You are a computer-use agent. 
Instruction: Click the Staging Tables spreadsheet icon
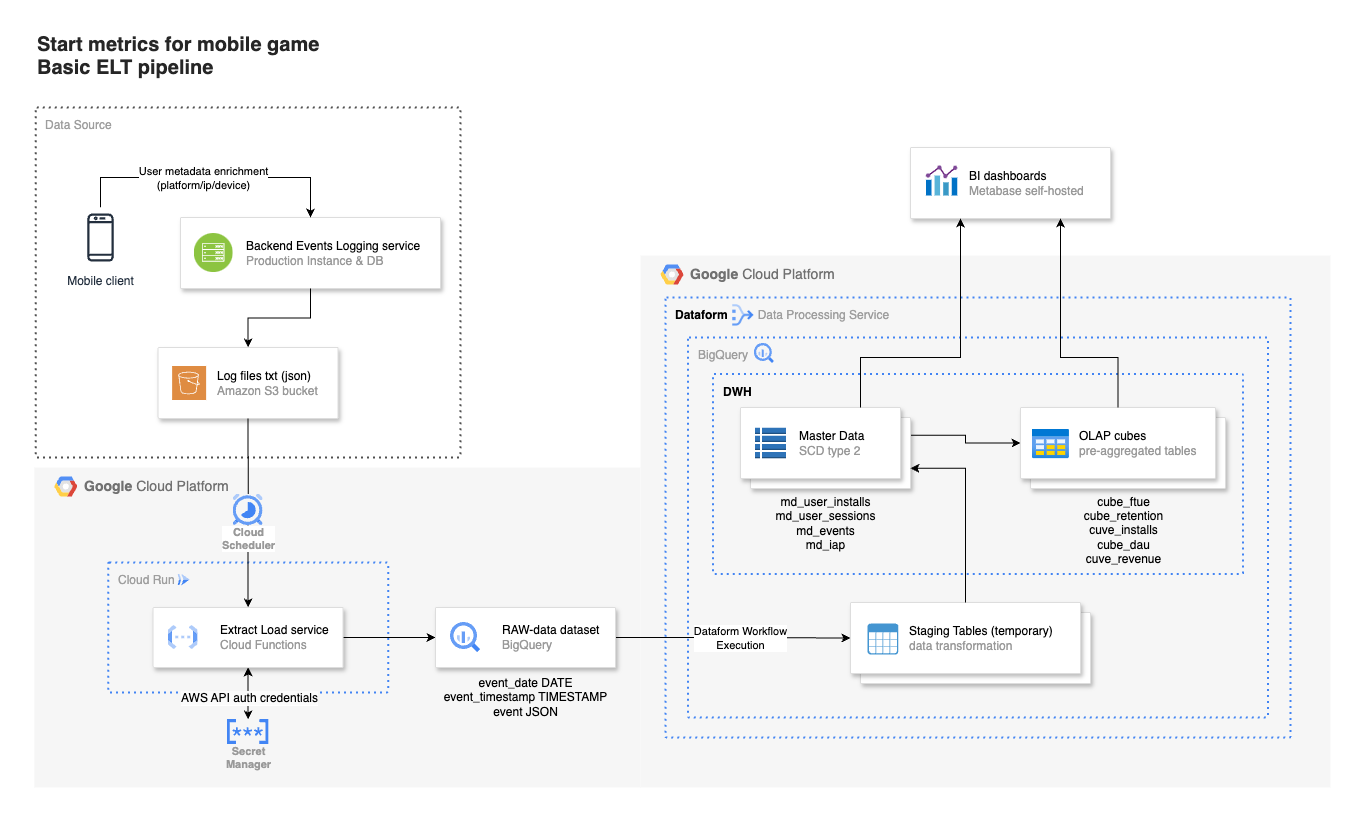pos(883,638)
